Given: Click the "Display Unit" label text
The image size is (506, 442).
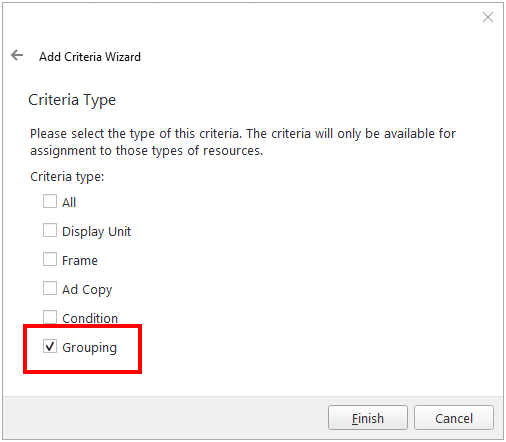Looking at the screenshot, I should 96,231.
